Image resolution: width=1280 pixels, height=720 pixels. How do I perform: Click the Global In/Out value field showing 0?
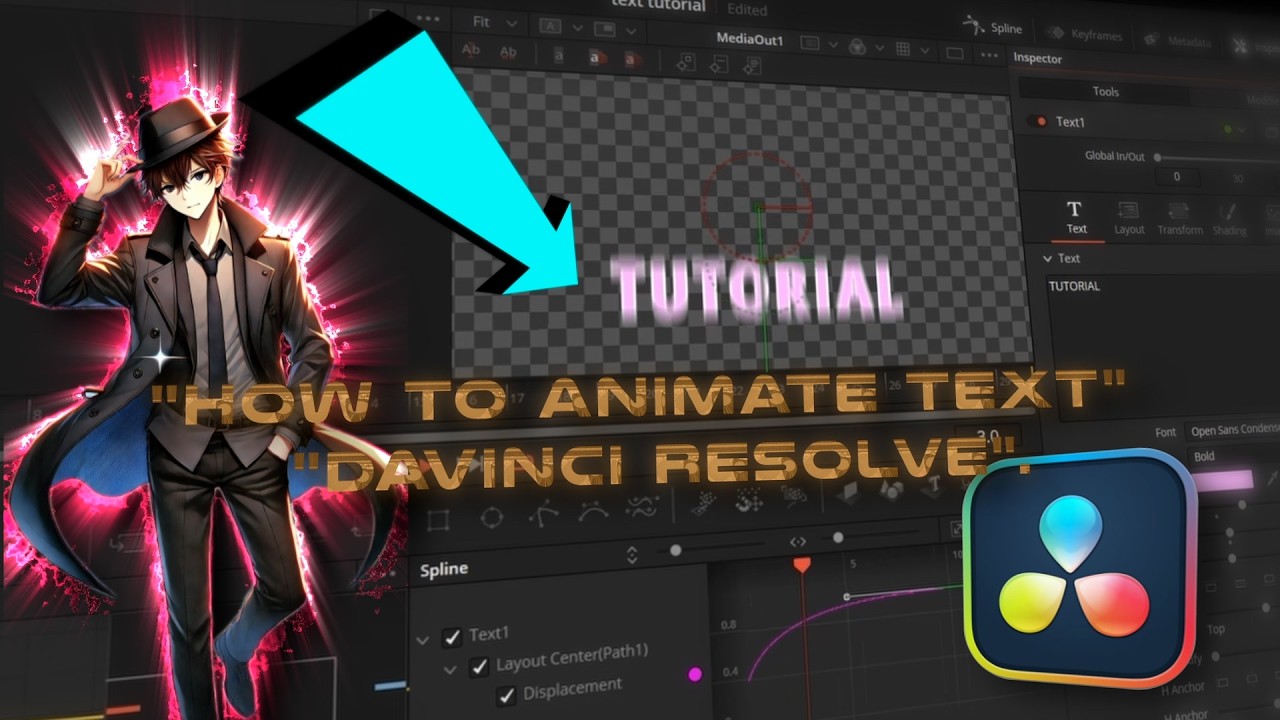(x=1177, y=176)
